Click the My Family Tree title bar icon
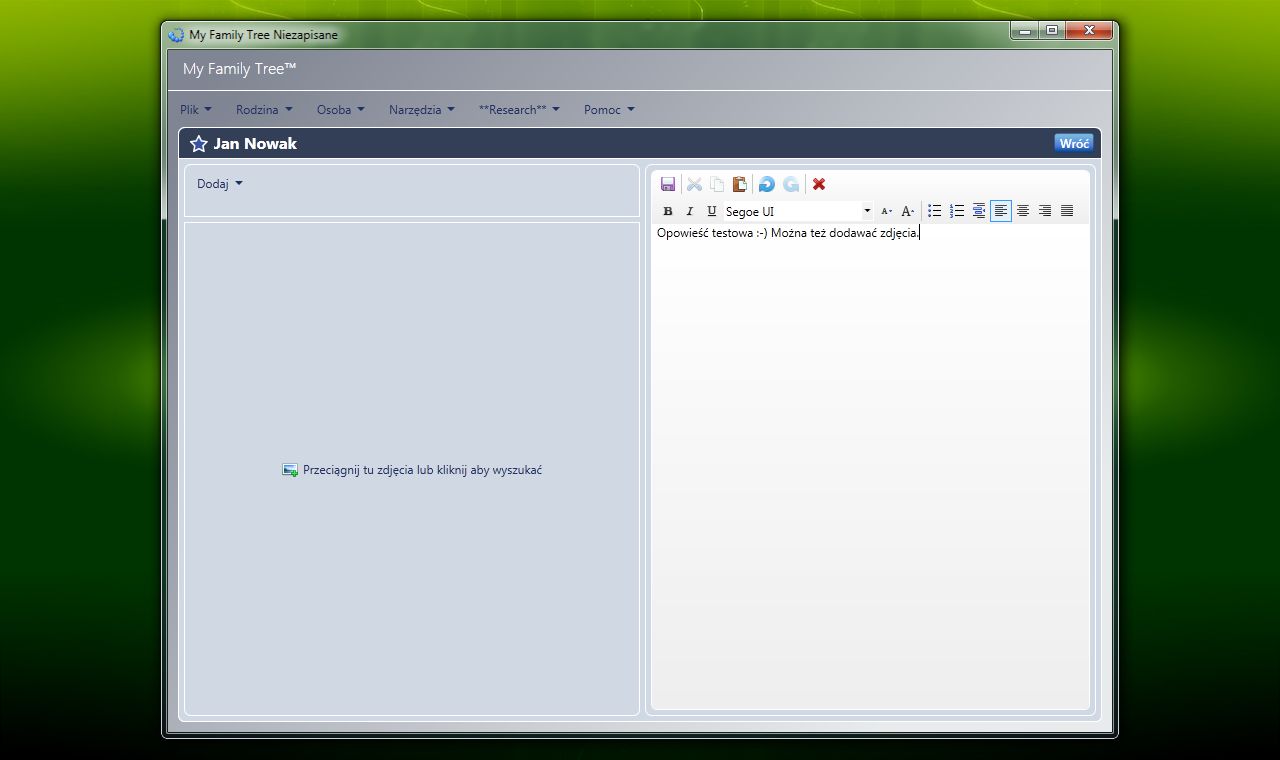 pos(177,35)
